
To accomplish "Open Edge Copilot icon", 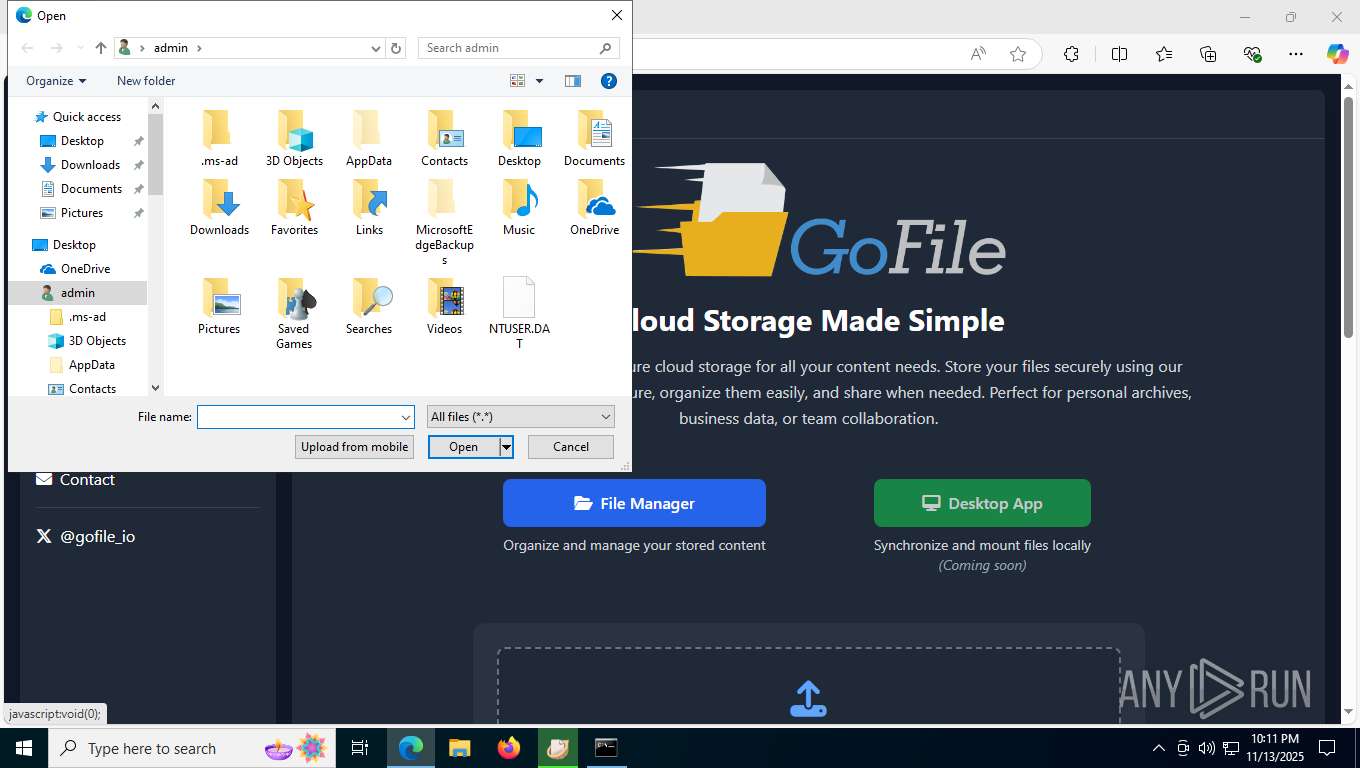I will [1337, 54].
